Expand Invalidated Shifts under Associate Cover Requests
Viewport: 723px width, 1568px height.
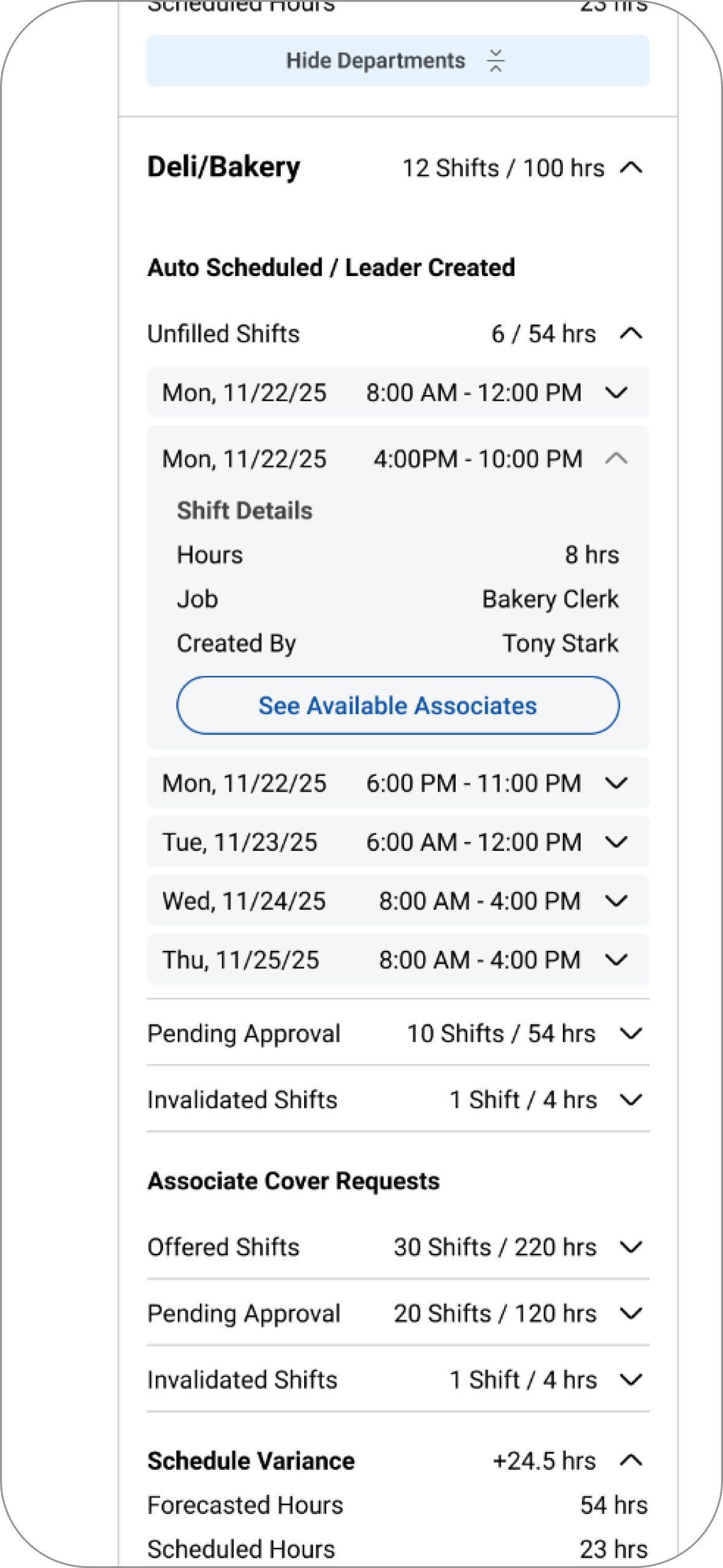[x=631, y=1380]
